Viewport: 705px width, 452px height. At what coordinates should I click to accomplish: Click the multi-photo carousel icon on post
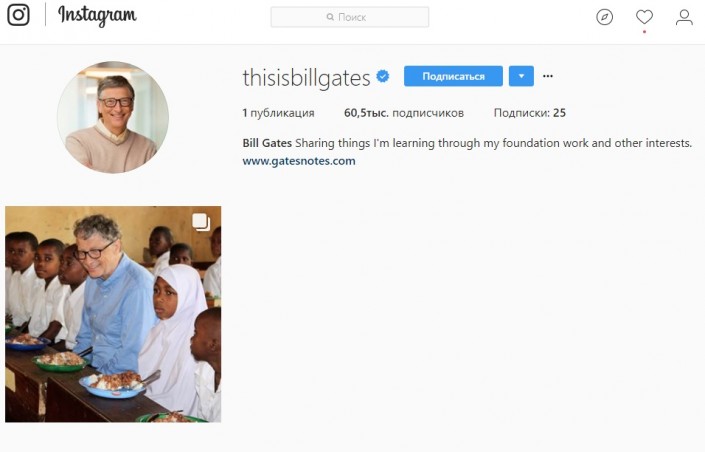[x=201, y=222]
